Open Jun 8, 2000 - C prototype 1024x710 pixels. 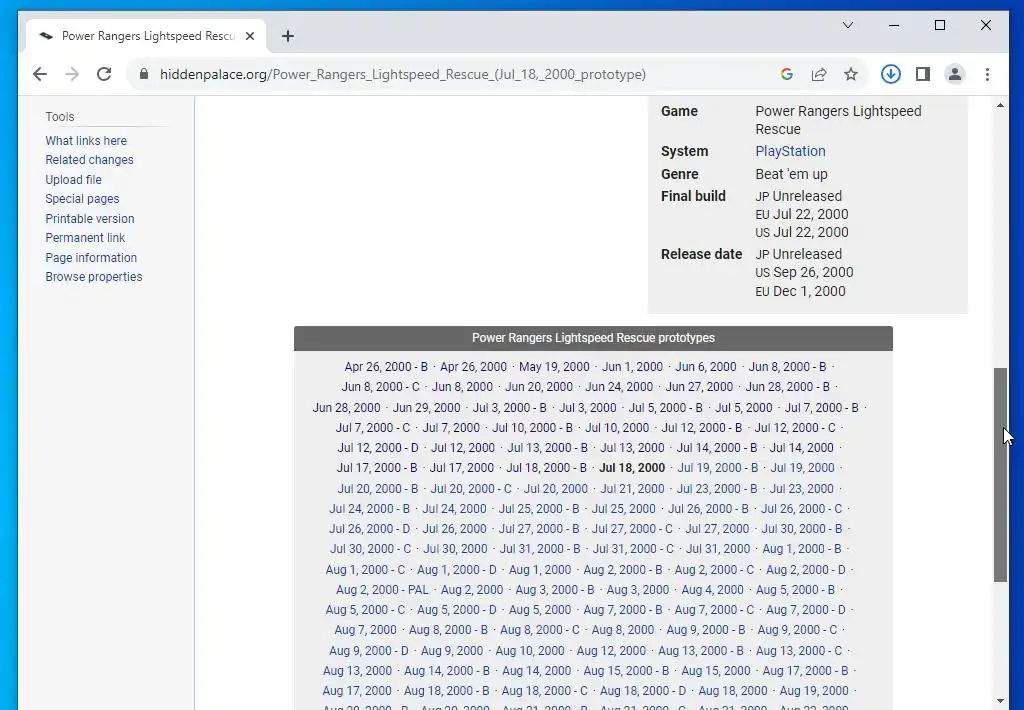[x=380, y=387]
